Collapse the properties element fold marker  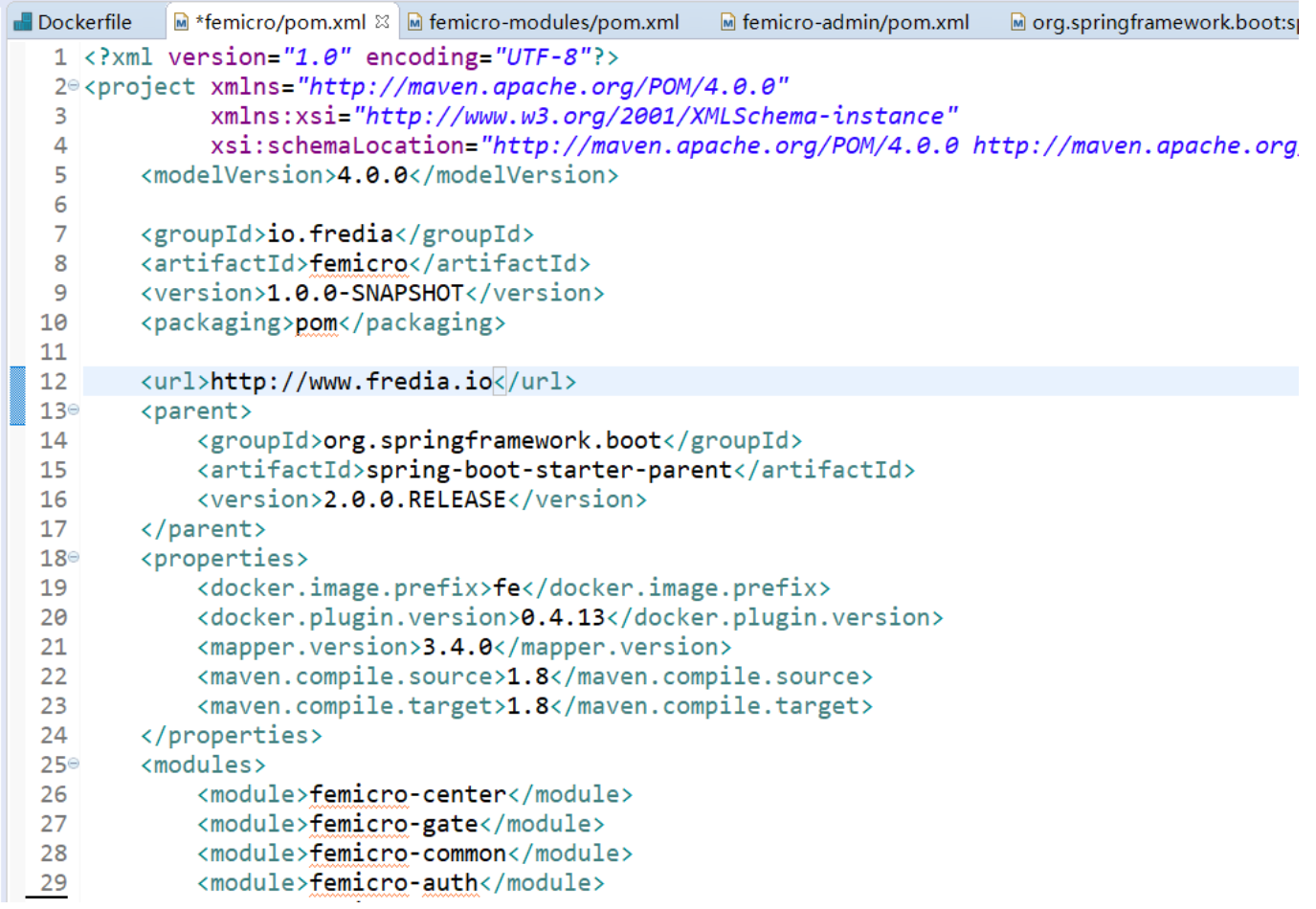tap(73, 558)
